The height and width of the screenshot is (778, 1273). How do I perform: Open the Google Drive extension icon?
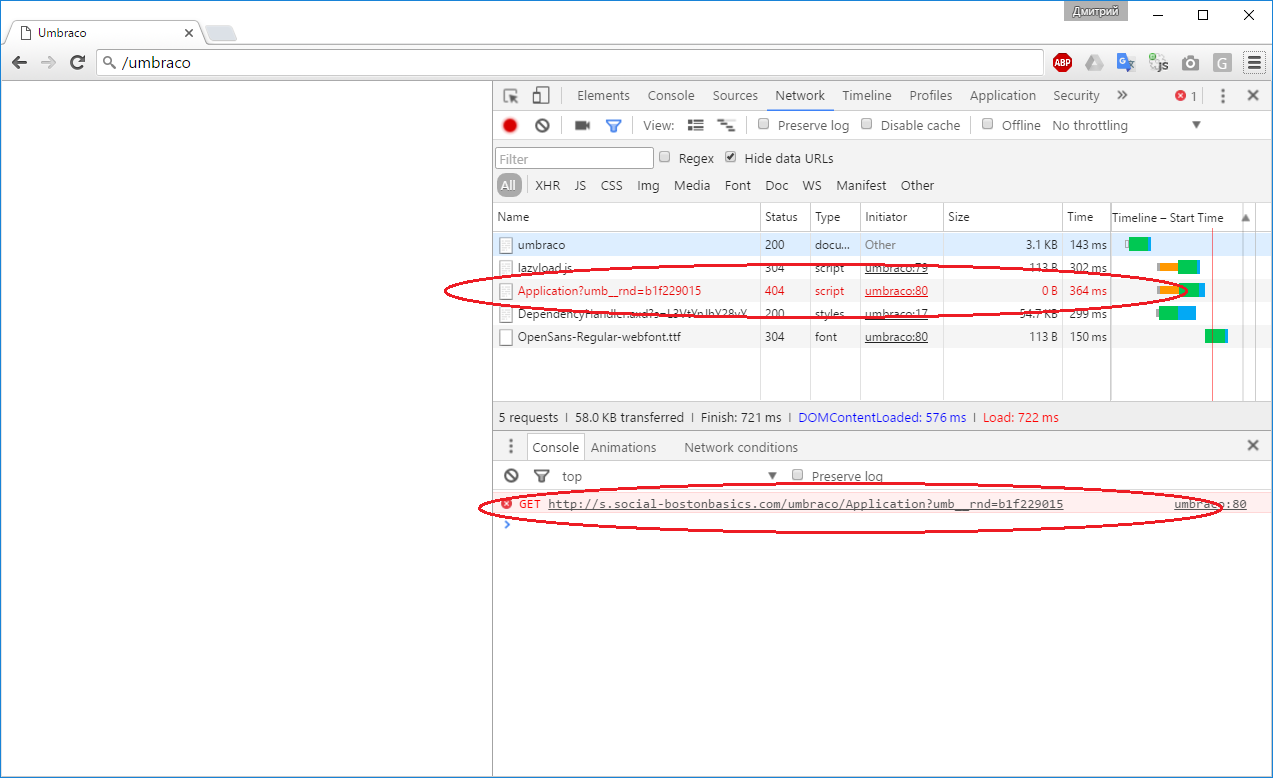1094,63
